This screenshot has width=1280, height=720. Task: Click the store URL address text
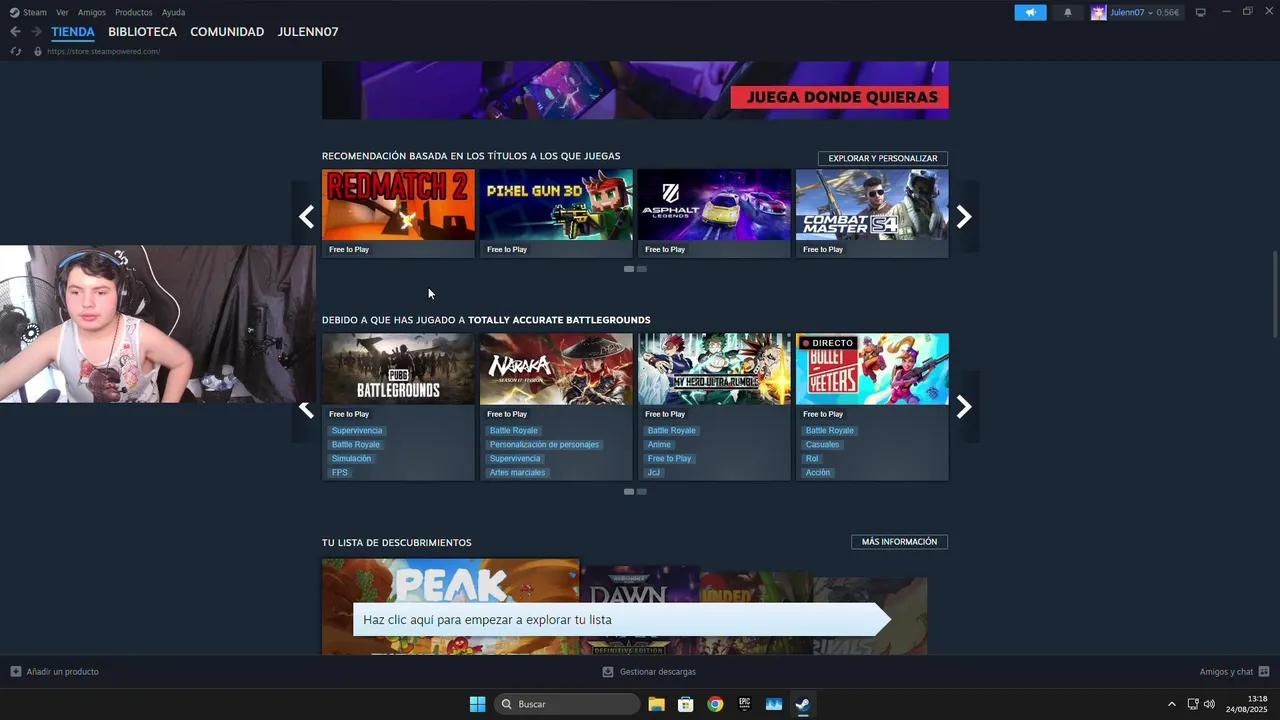[x=103, y=51]
